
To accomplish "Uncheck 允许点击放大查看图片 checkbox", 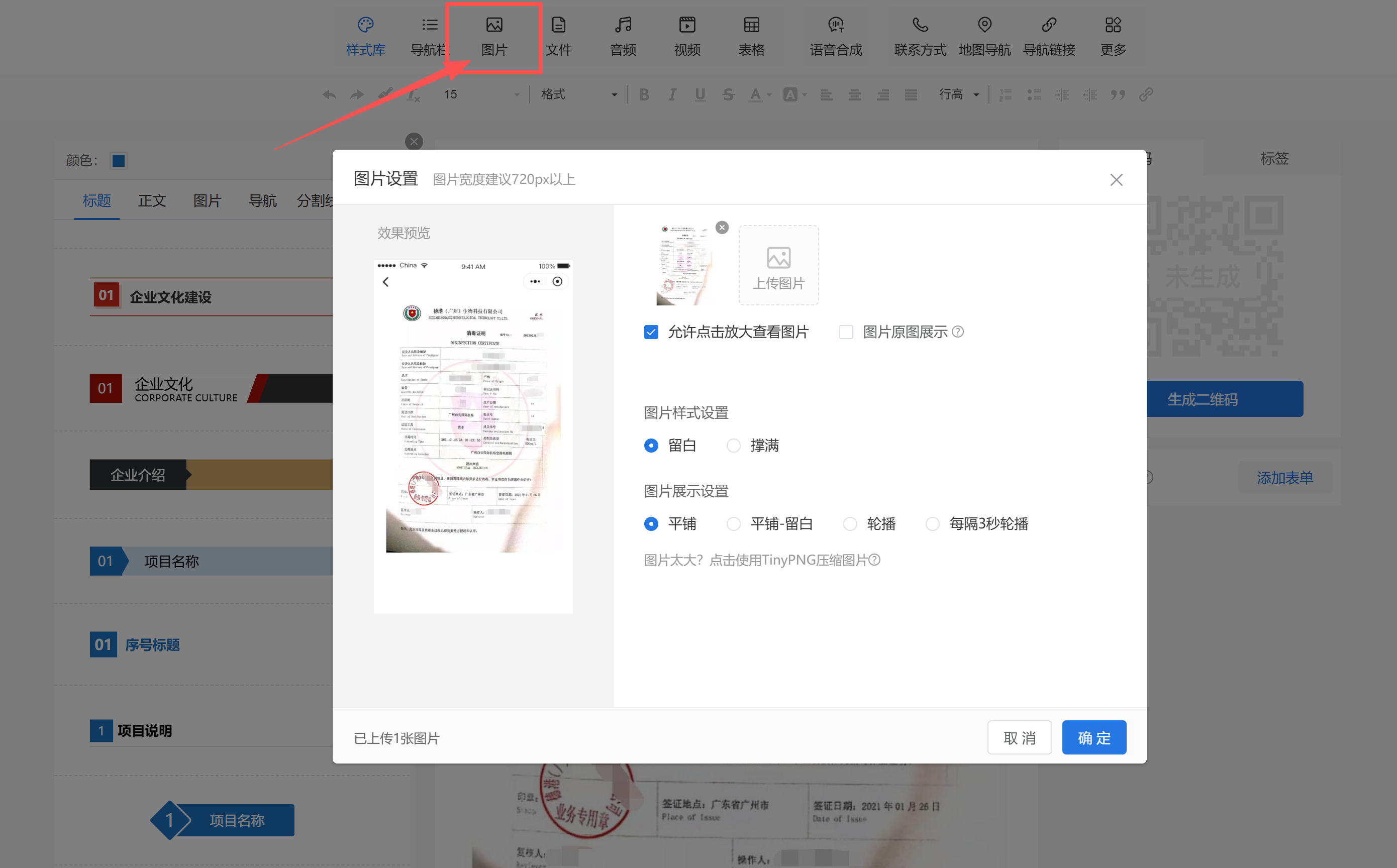I will 651,332.
